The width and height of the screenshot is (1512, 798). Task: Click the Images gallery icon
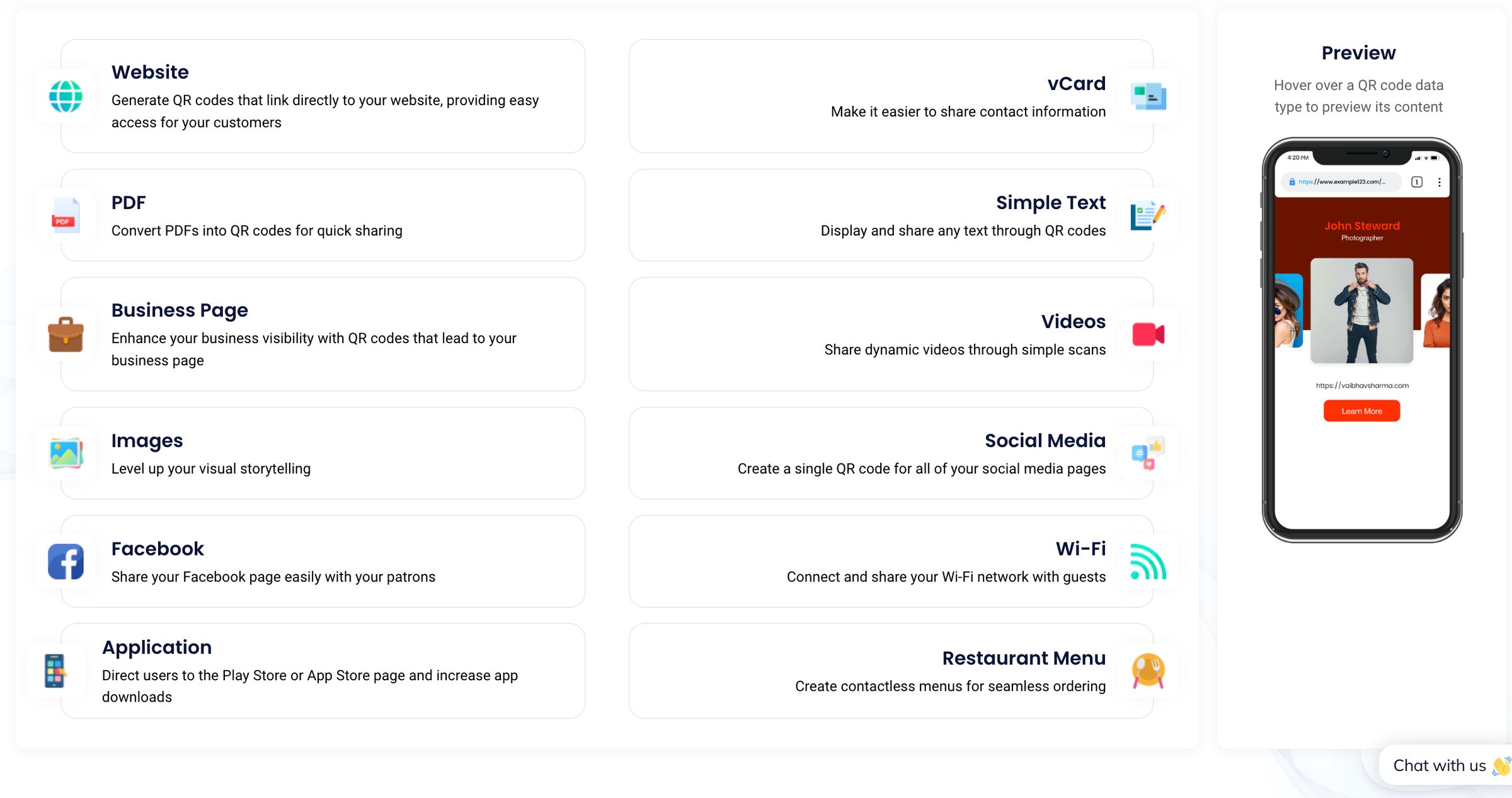tap(66, 453)
